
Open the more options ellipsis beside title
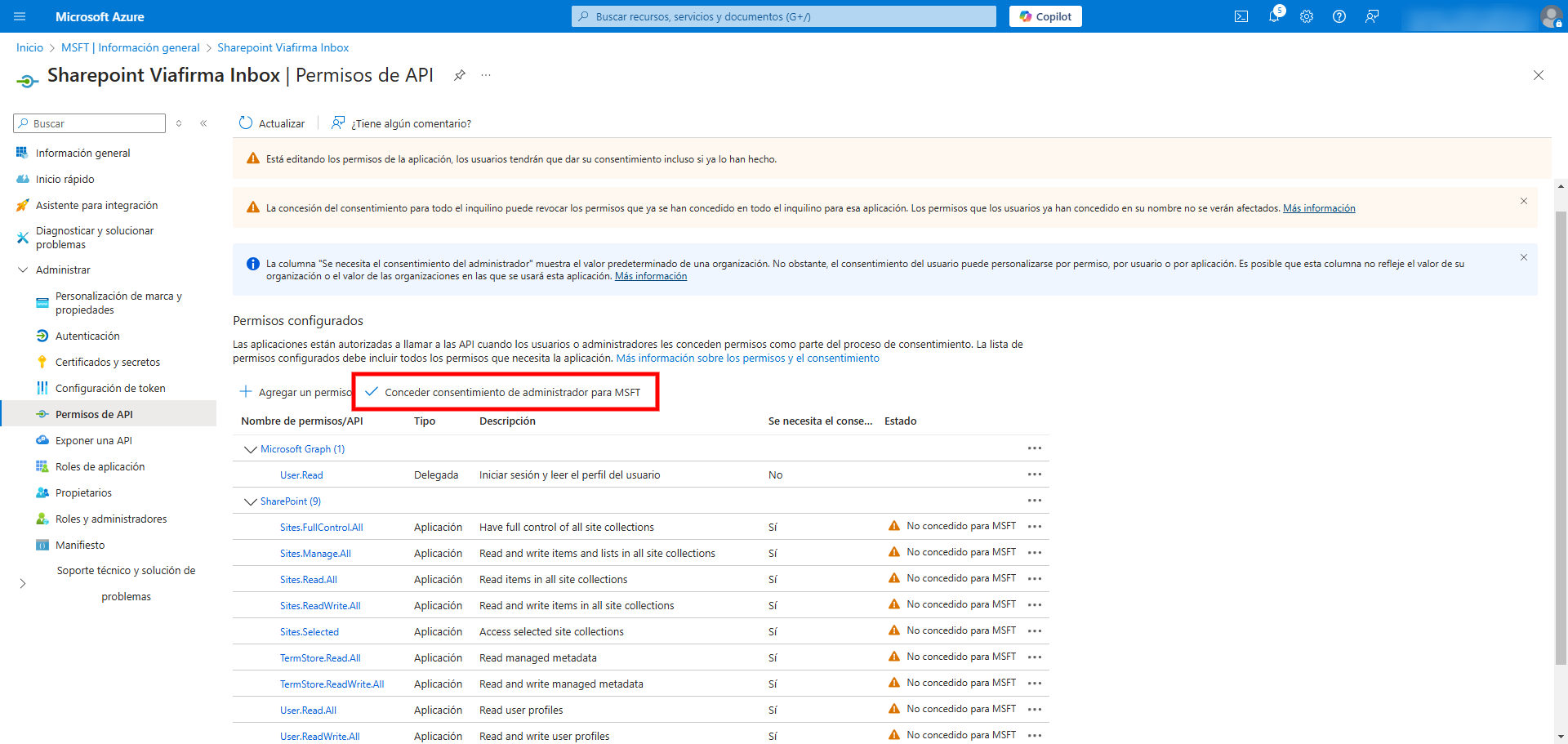click(486, 75)
